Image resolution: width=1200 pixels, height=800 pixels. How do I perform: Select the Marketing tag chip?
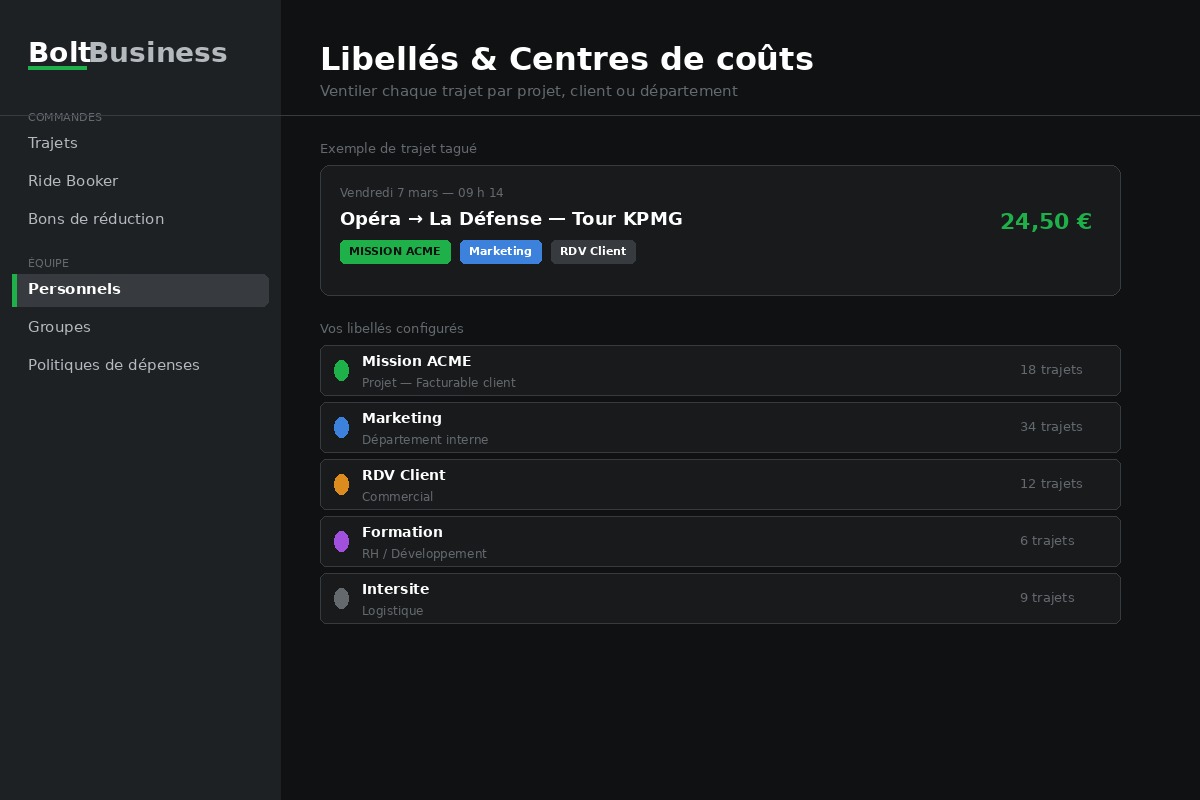pos(501,252)
